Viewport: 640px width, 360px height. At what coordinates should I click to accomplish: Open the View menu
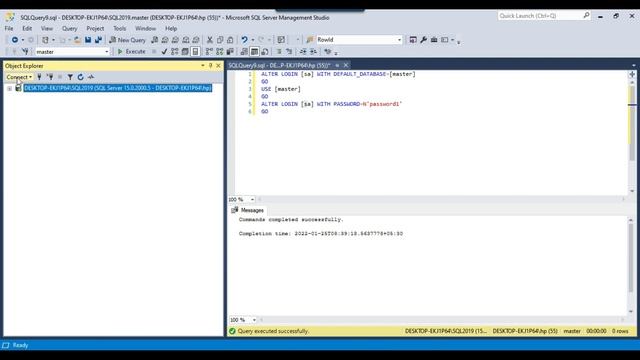[x=47, y=28]
